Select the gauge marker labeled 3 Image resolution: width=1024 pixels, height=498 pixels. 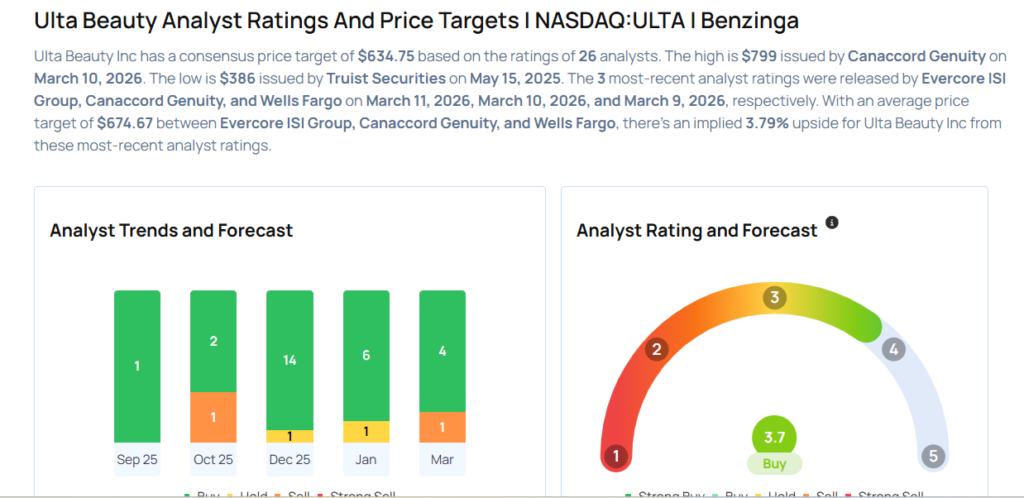click(774, 298)
